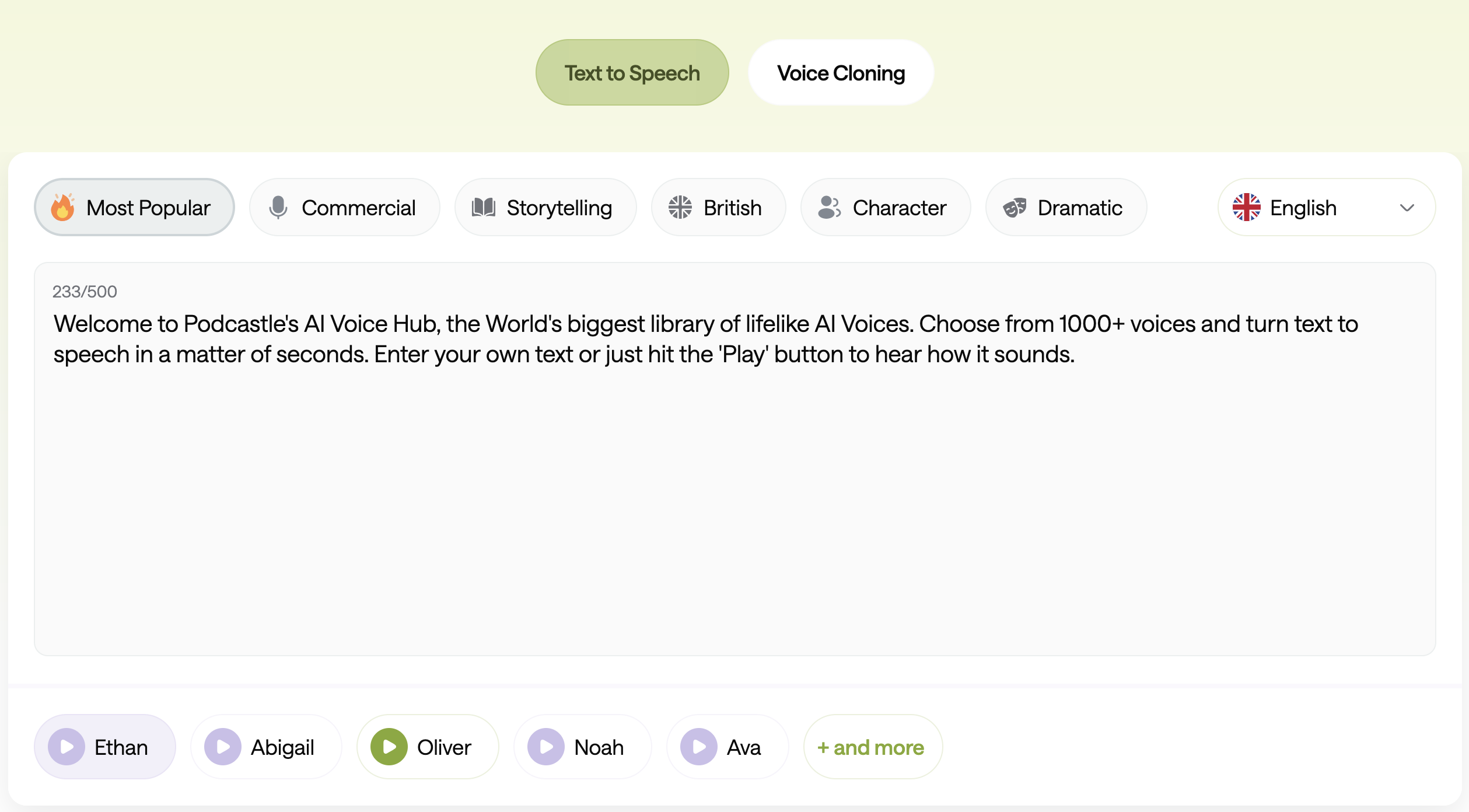Screen dimensions: 1469x812
Task: Play Ethan voice preview
Action: (x=67, y=747)
